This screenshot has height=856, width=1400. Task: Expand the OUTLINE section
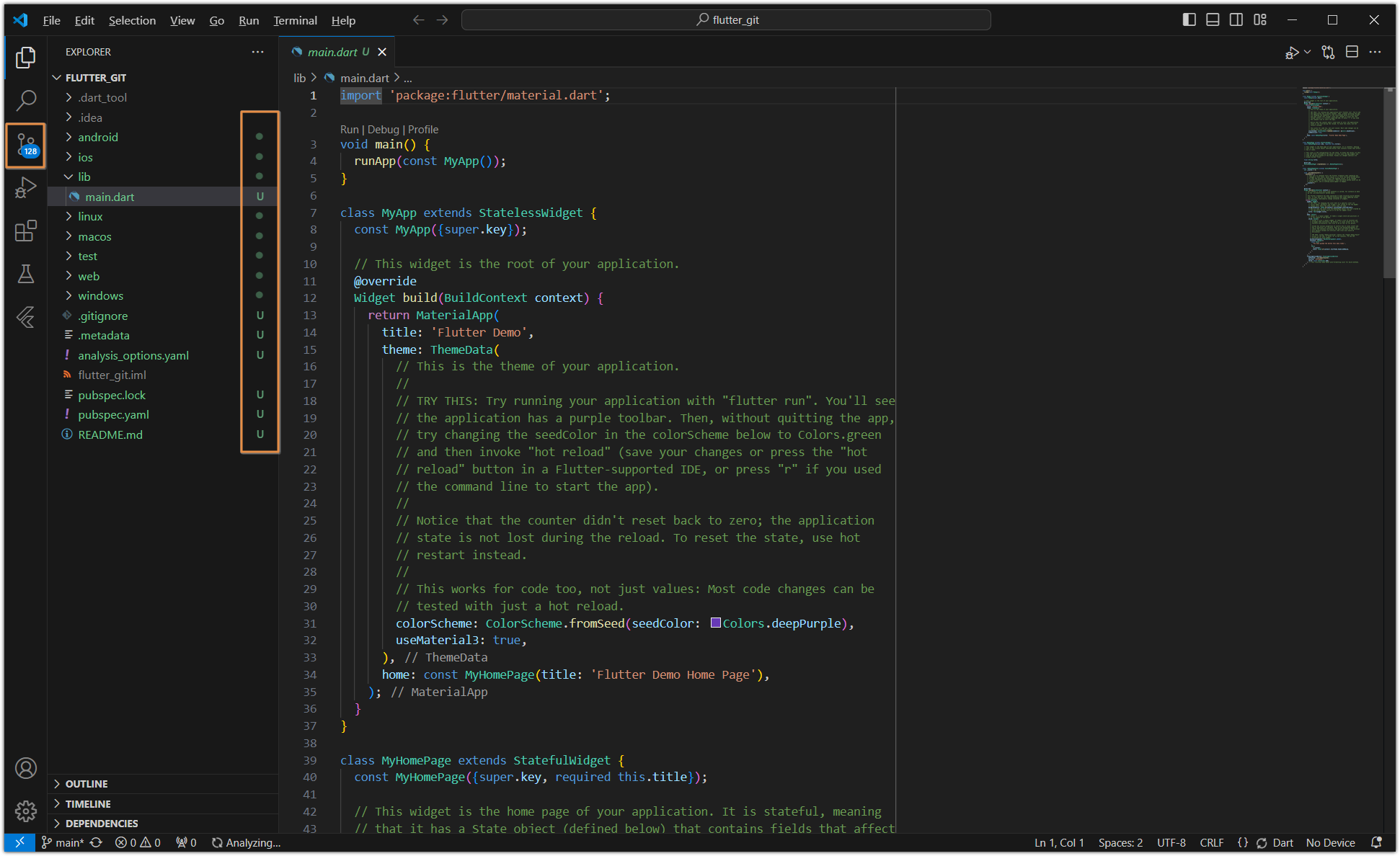click(x=87, y=784)
